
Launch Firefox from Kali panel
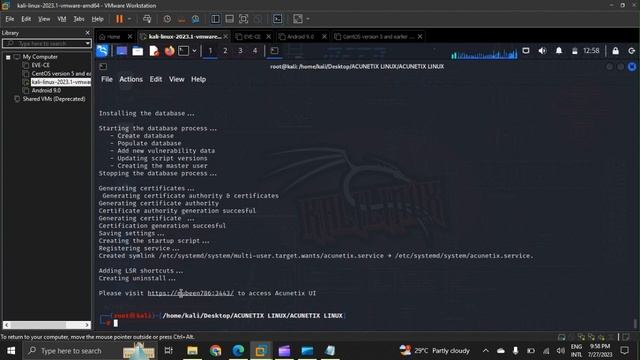point(169,51)
